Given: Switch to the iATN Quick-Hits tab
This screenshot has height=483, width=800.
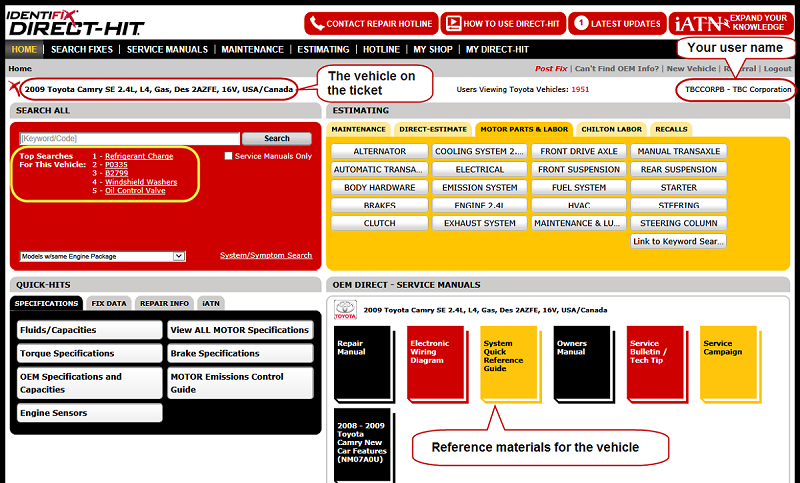Looking at the screenshot, I should 211,303.
